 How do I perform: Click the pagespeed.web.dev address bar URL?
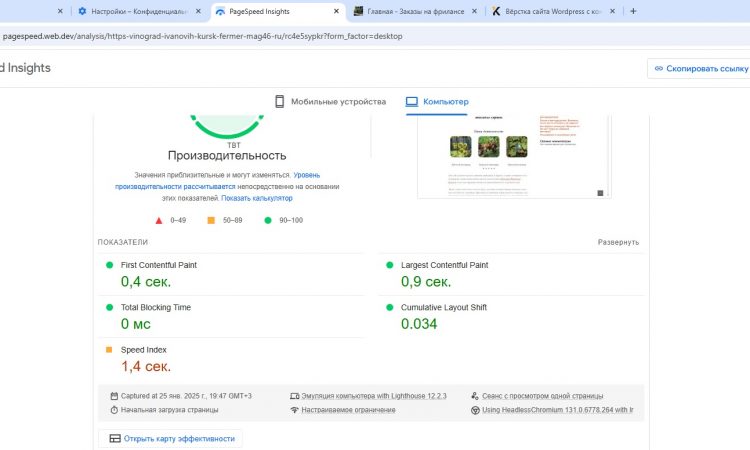click(202, 36)
